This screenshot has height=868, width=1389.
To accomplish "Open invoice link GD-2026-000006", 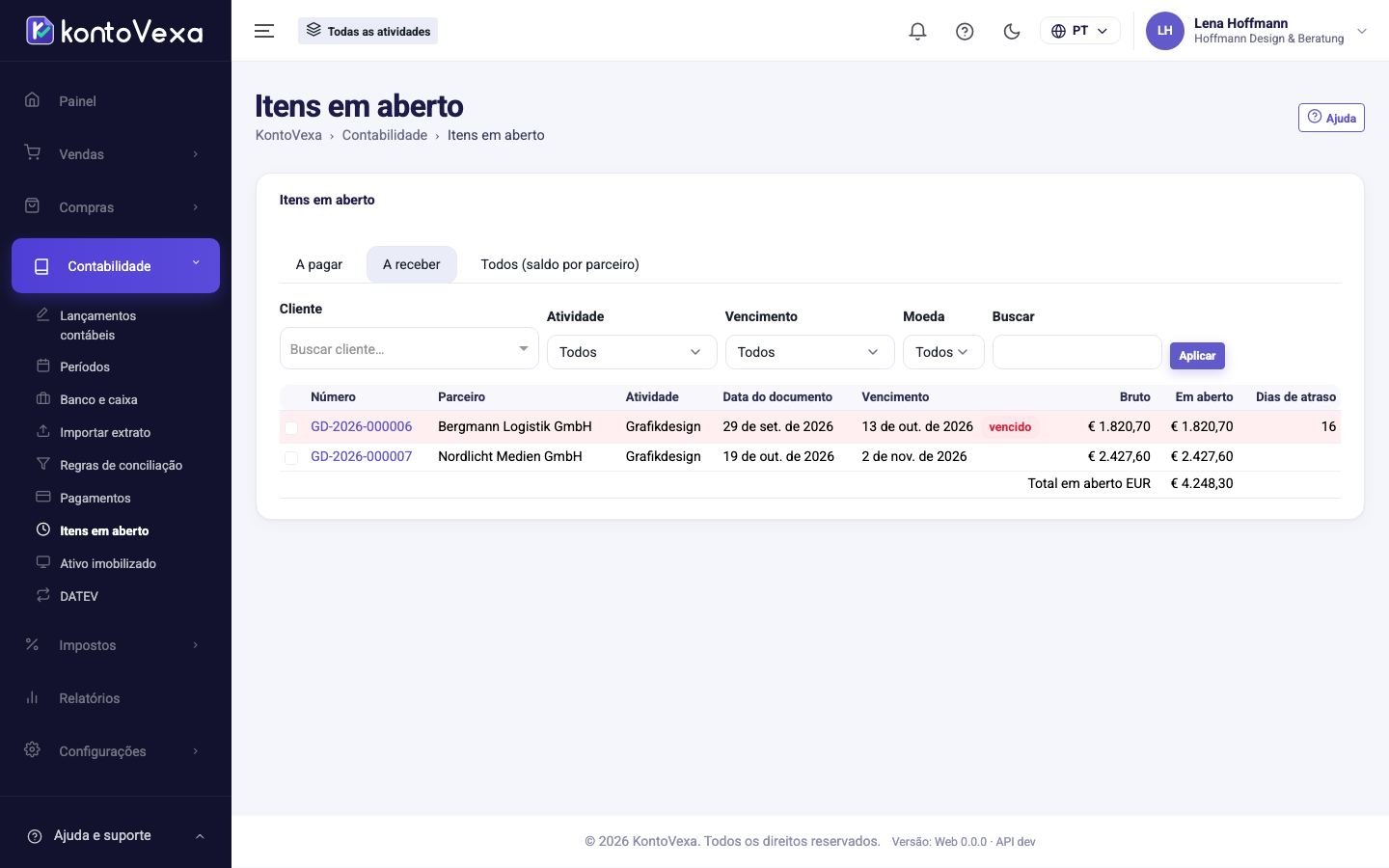I will [361, 426].
